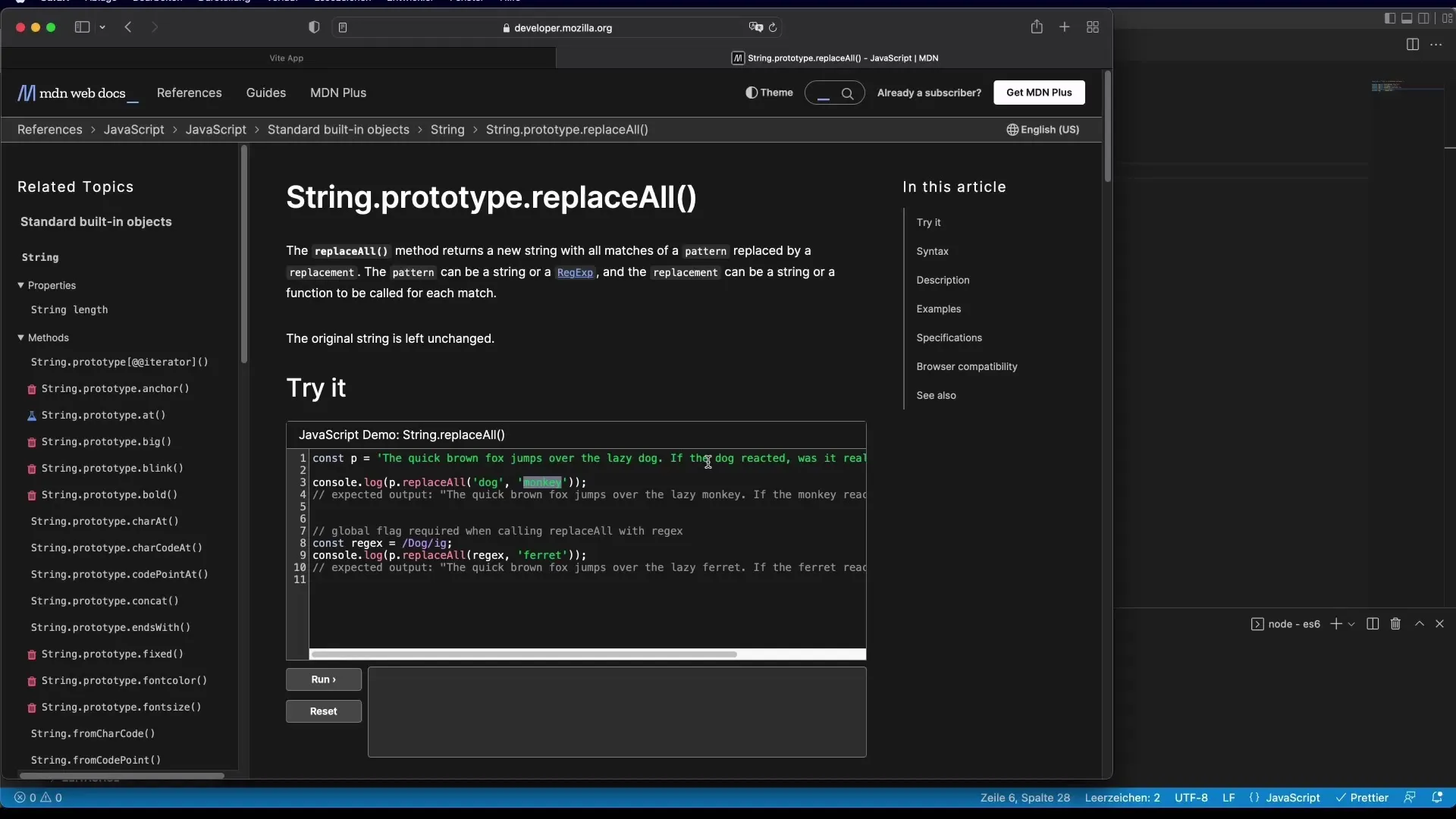Run the JavaScript demo
The image size is (1456, 819).
point(324,679)
